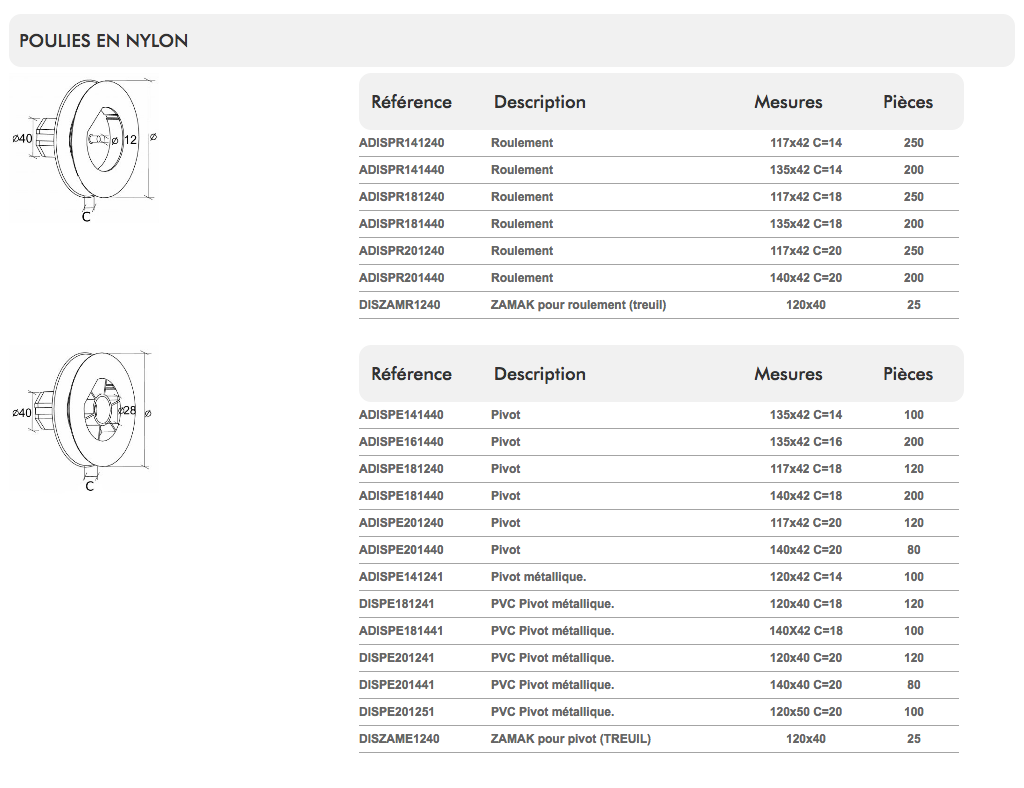The image size is (1024, 788).
Task: Click Référence header of Roulement table
Action: pos(411,102)
